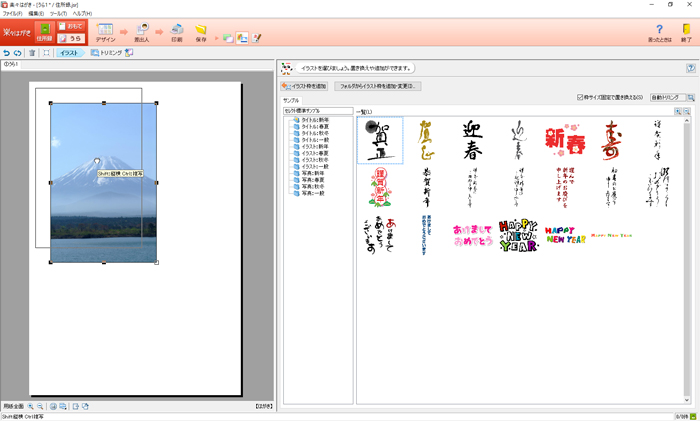The width and height of the screenshot is (700, 421).
Task: Switch to うら back side
Action: (71, 39)
